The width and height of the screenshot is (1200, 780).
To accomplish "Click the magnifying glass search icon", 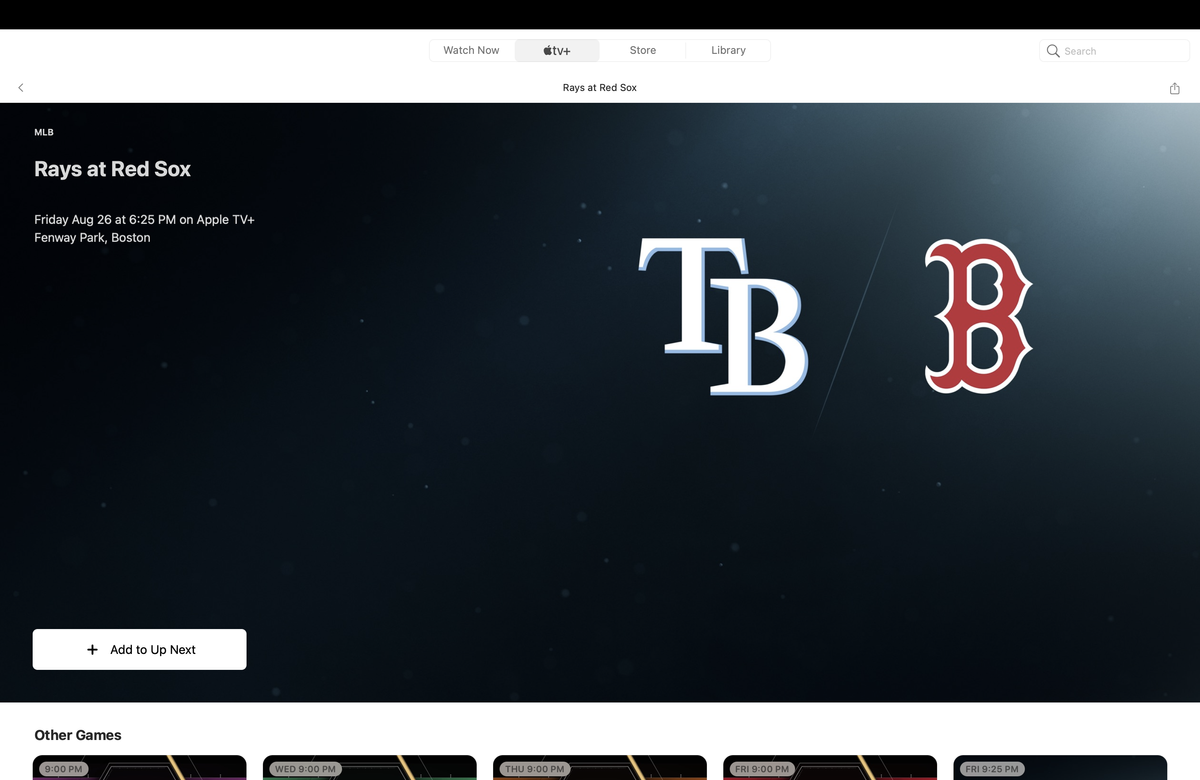I will pyautogui.click(x=1052, y=50).
